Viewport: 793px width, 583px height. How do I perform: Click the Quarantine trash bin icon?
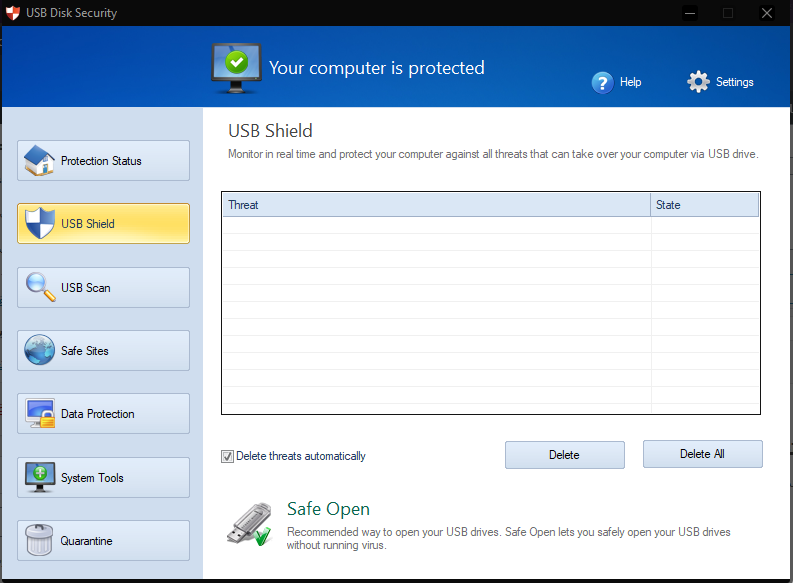[39, 540]
